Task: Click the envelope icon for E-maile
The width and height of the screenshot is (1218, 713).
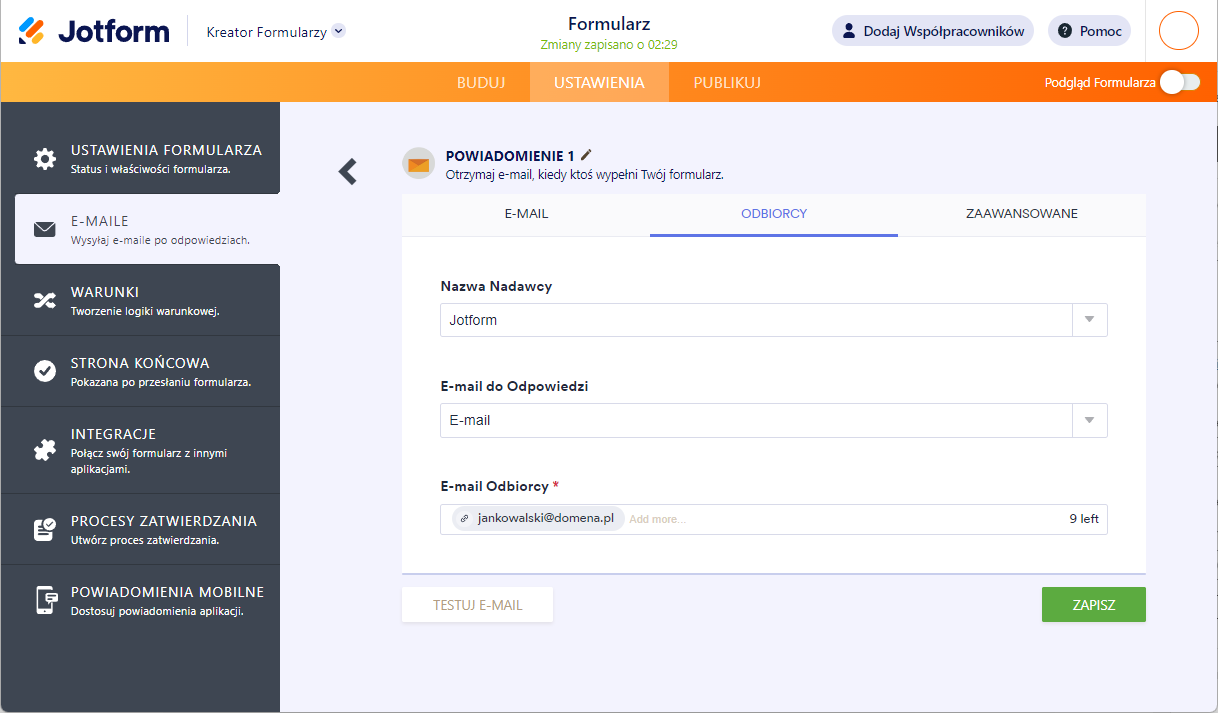Action: coord(45,229)
